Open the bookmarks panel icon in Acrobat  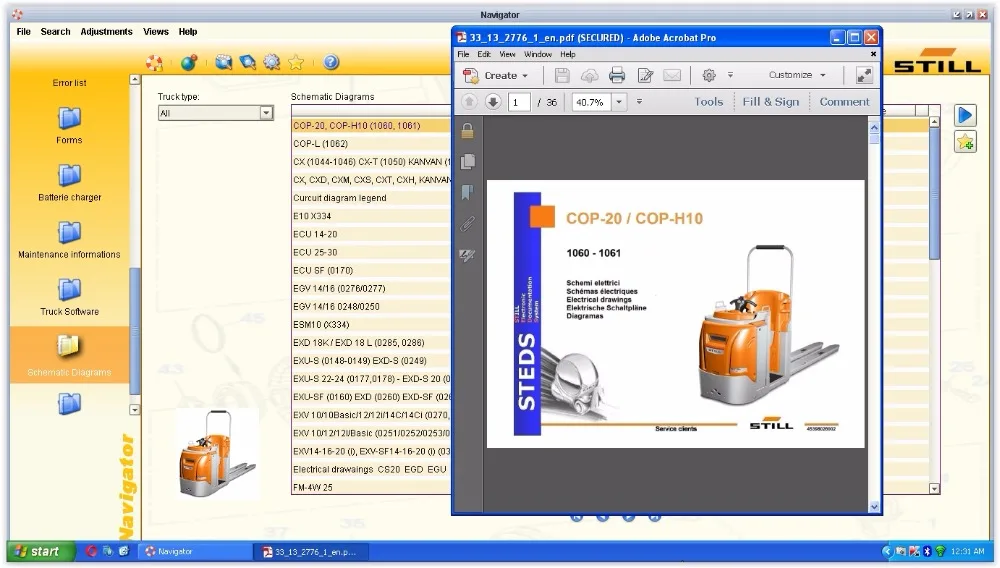click(467, 193)
